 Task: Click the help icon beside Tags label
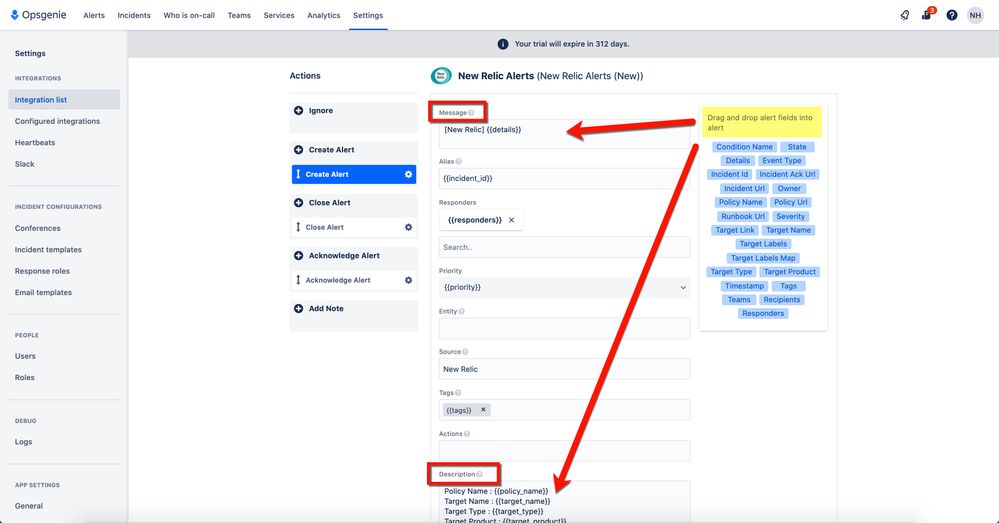pyautogui.click(x=458, y=393)
